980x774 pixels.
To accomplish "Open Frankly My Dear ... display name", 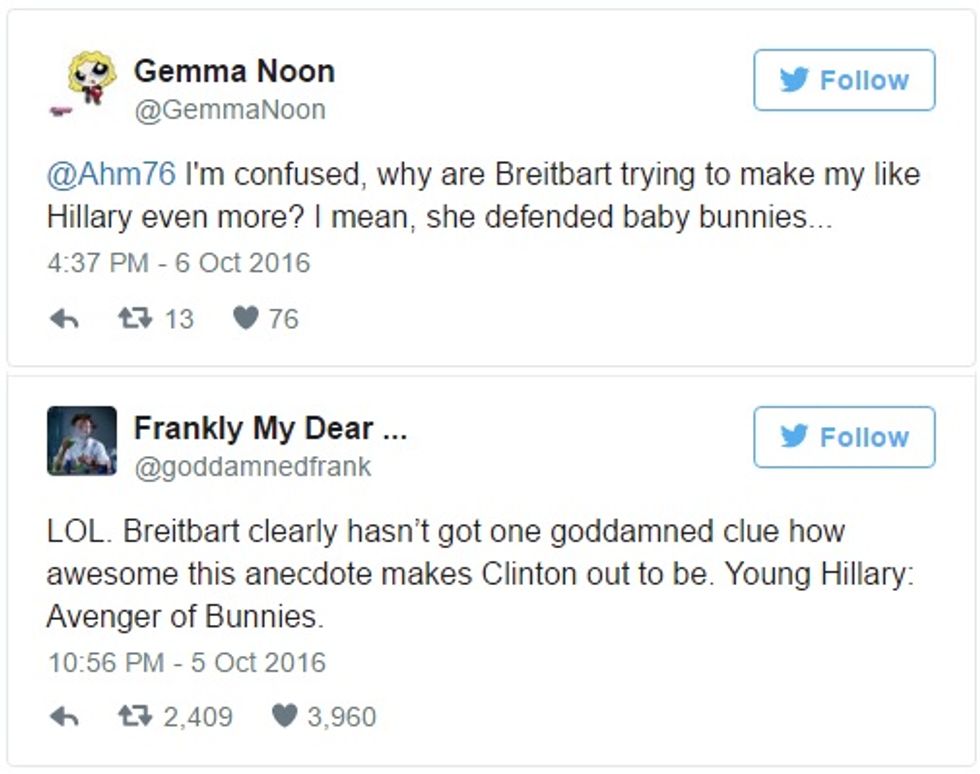I will pyautogui.click(x=271, y=429).
